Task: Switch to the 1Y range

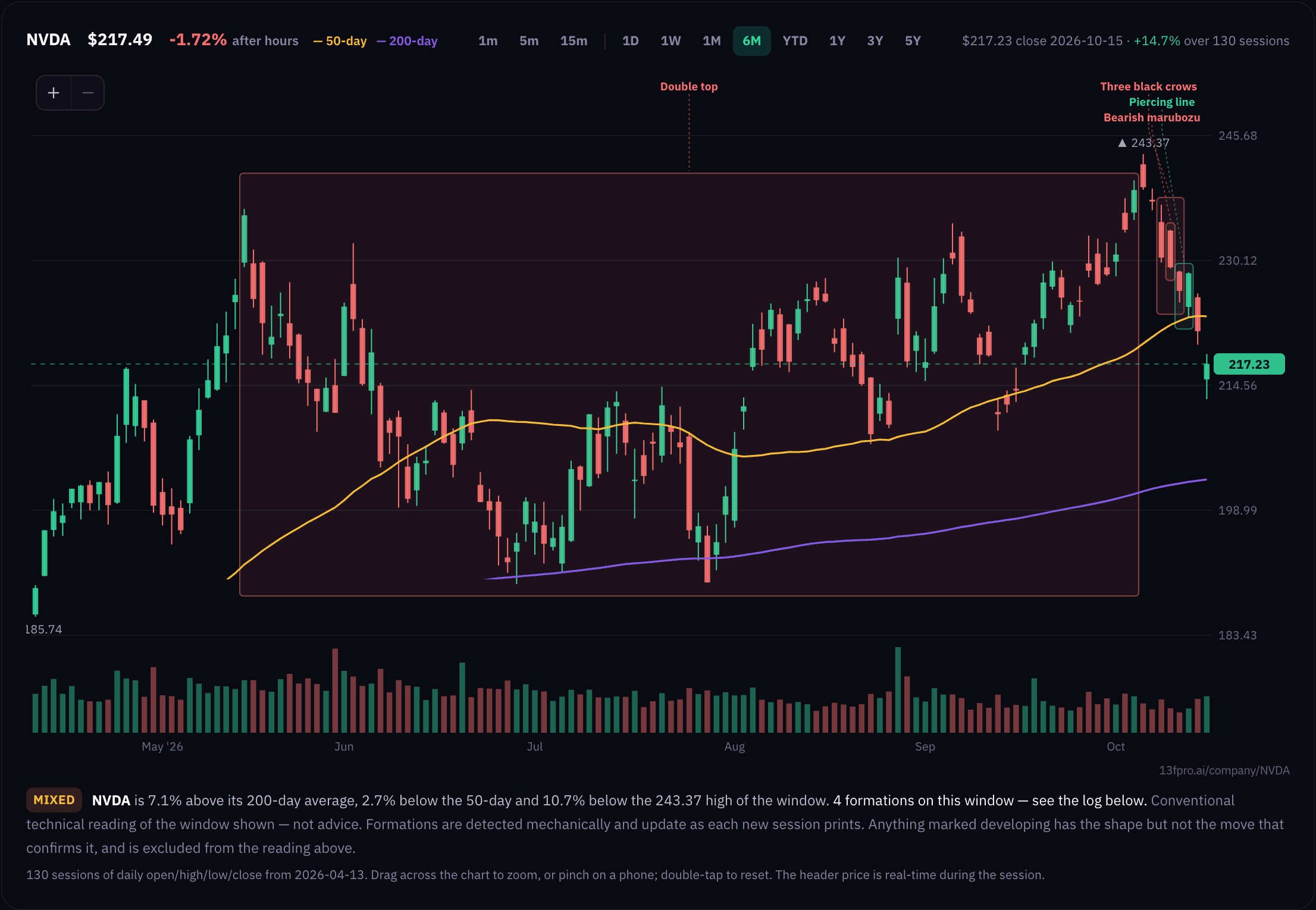Action: click(x=837, y=41)
